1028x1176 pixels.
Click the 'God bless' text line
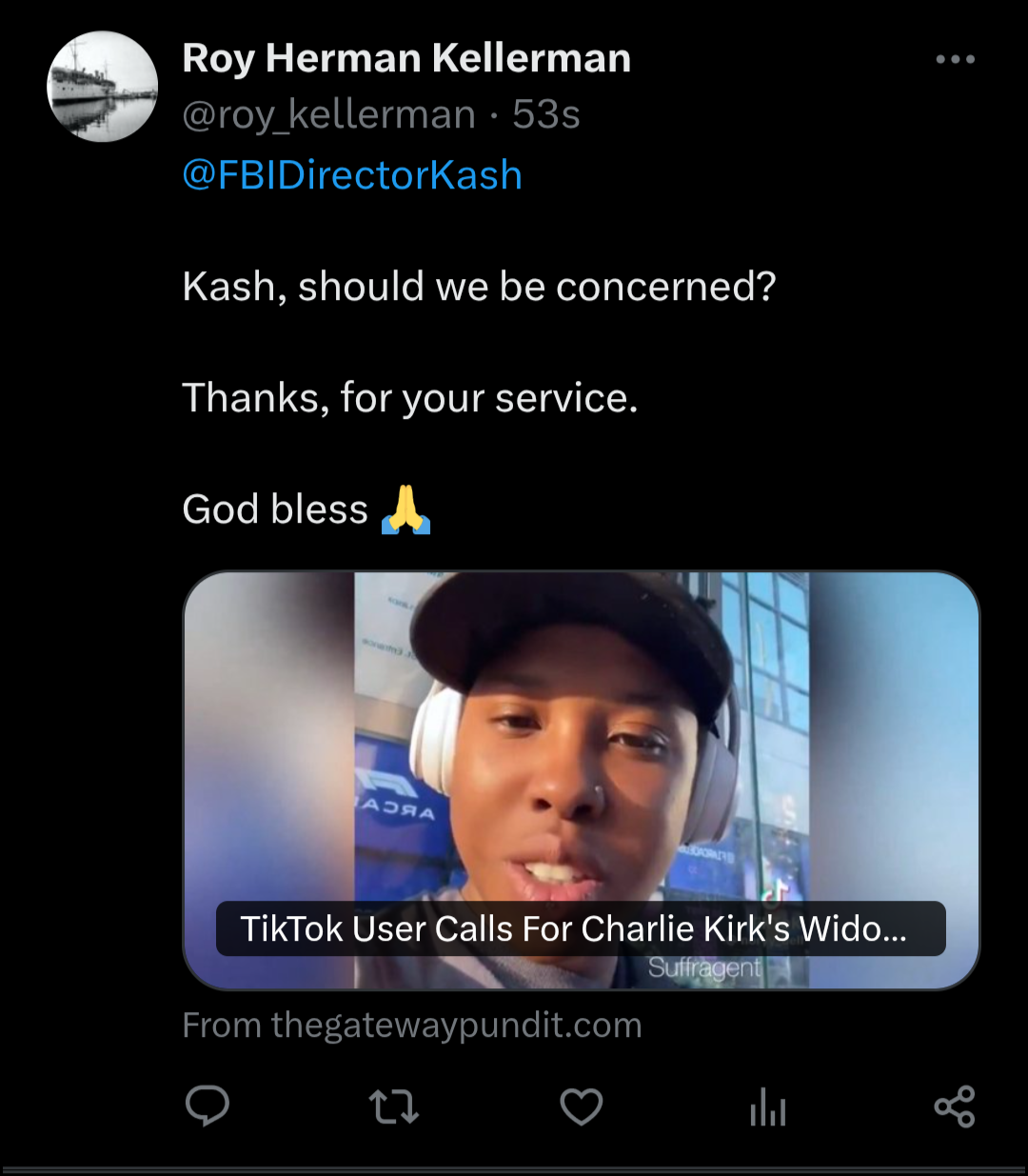click(275, 509)
